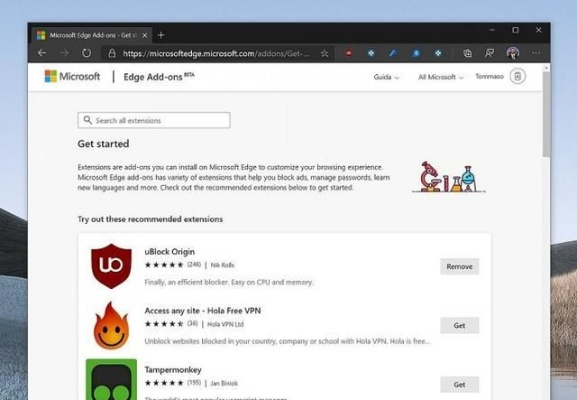The width and height of the screenshot is (577, 400).
Task: Open the Tampermonkey title
Action: 173,369
